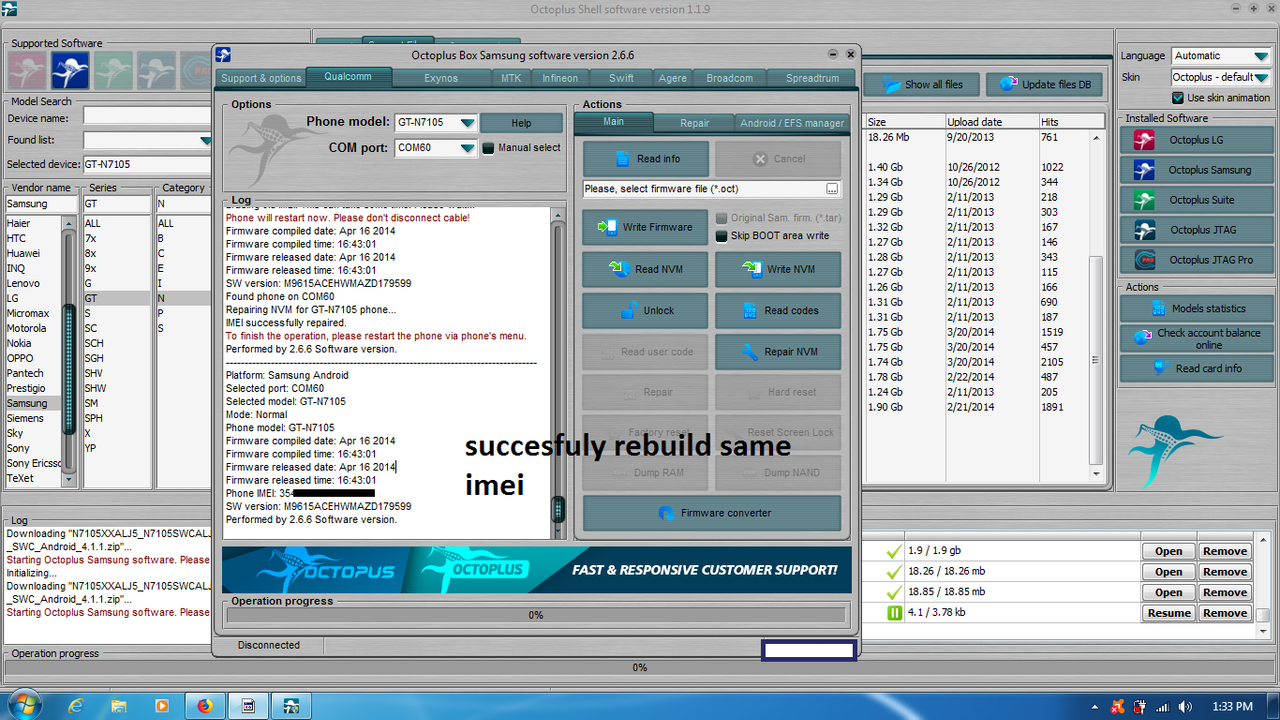This screenshot has height=720, width=1280.
Task: Select the pink LG icon under Supported Software
Action: coord(25,70)
